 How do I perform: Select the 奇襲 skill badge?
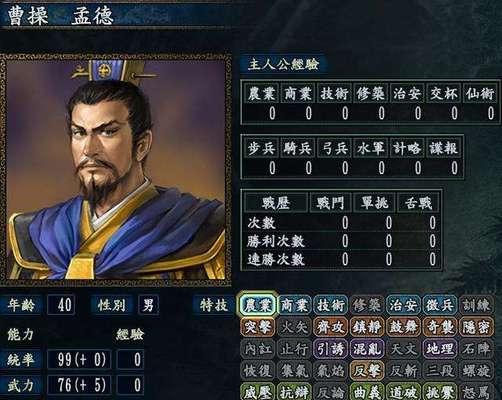click(x=440, y=327)
